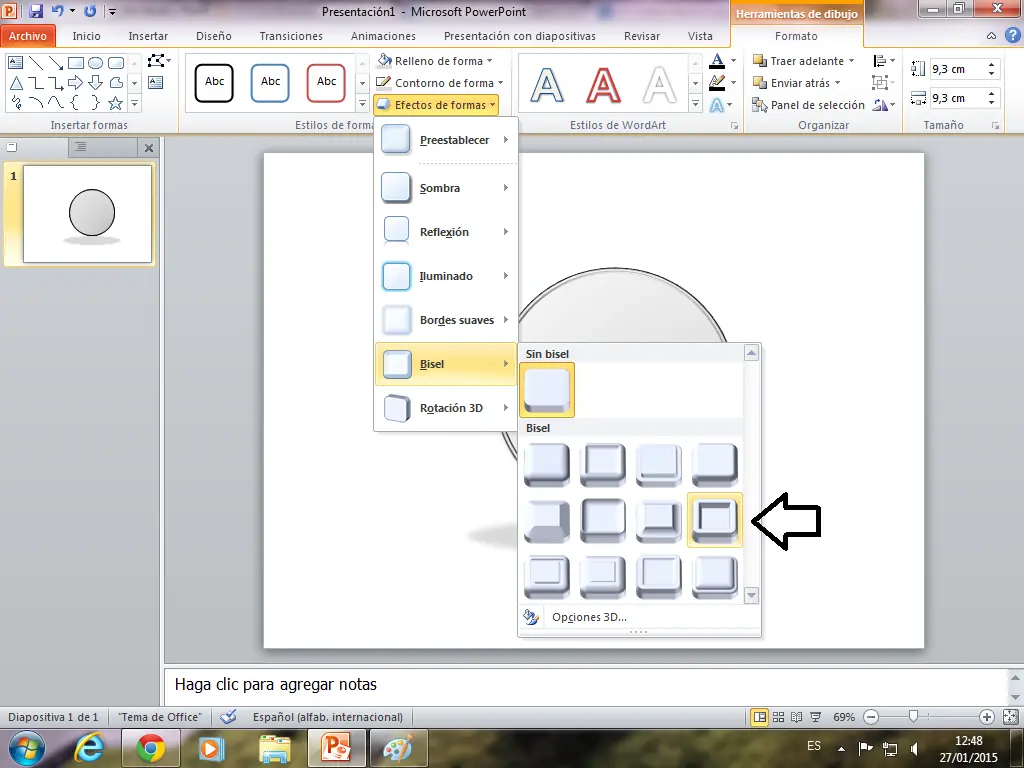Image resolution: width=1024 pixels, height=768 pixels.
Task: Open Enviar atrás dropdown arrow
Action: (837, 83)
